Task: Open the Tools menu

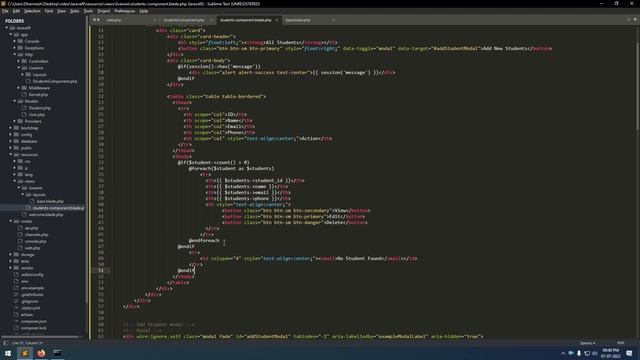Action: [88, 11]
